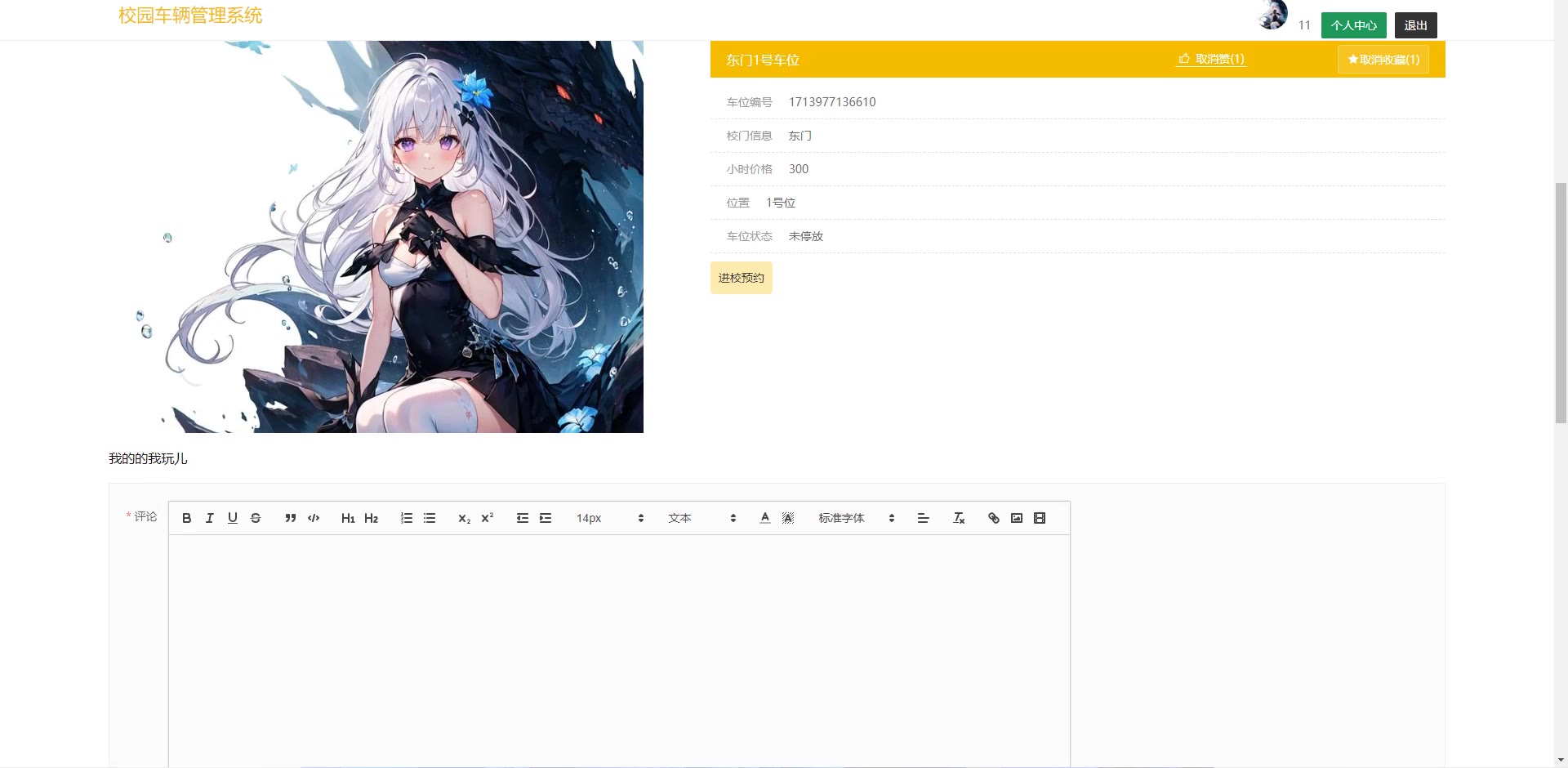Click the 车位状态 value 未停放

tap(806, 236)
